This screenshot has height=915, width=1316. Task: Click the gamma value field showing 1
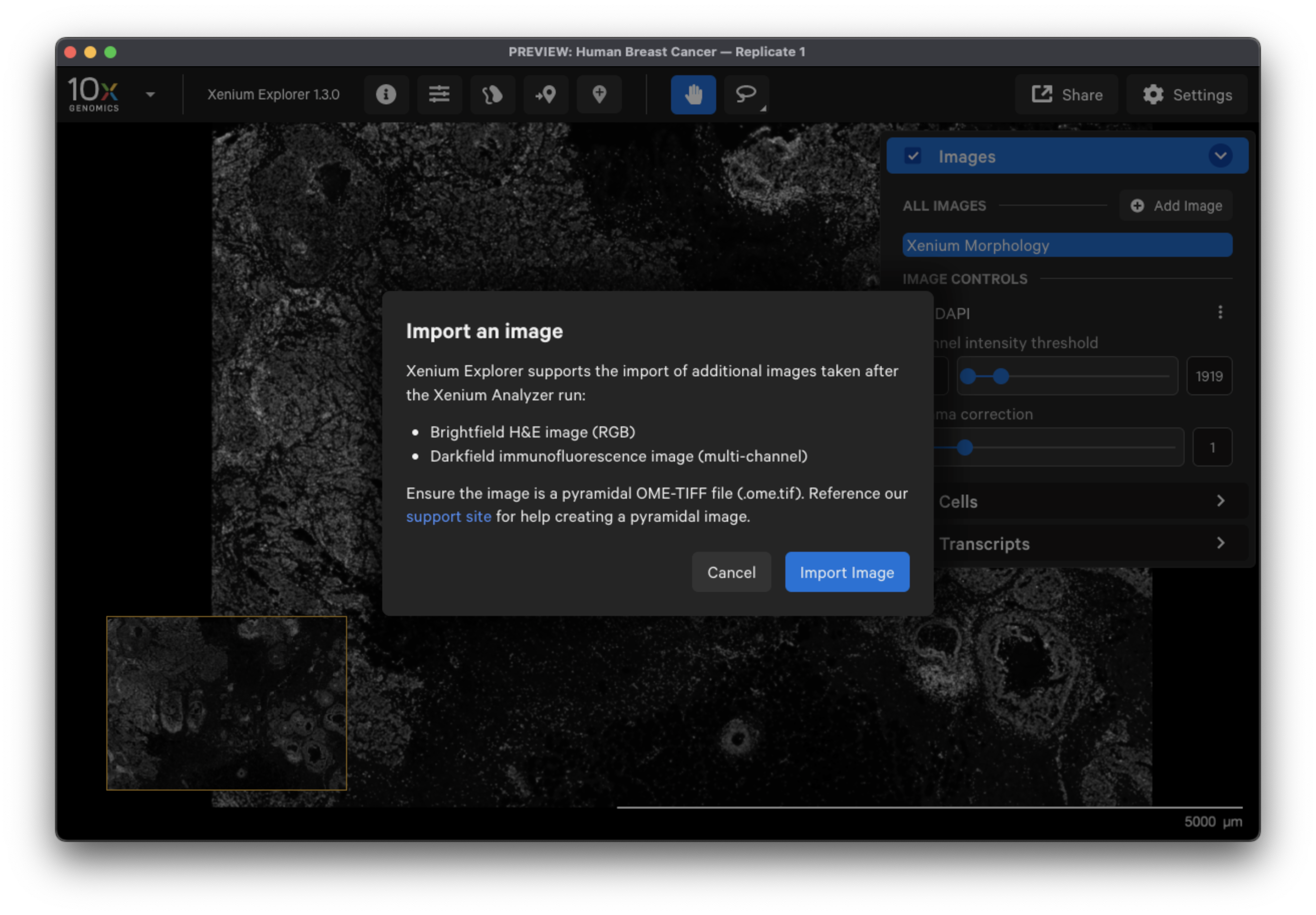(x=1212, y=447)
